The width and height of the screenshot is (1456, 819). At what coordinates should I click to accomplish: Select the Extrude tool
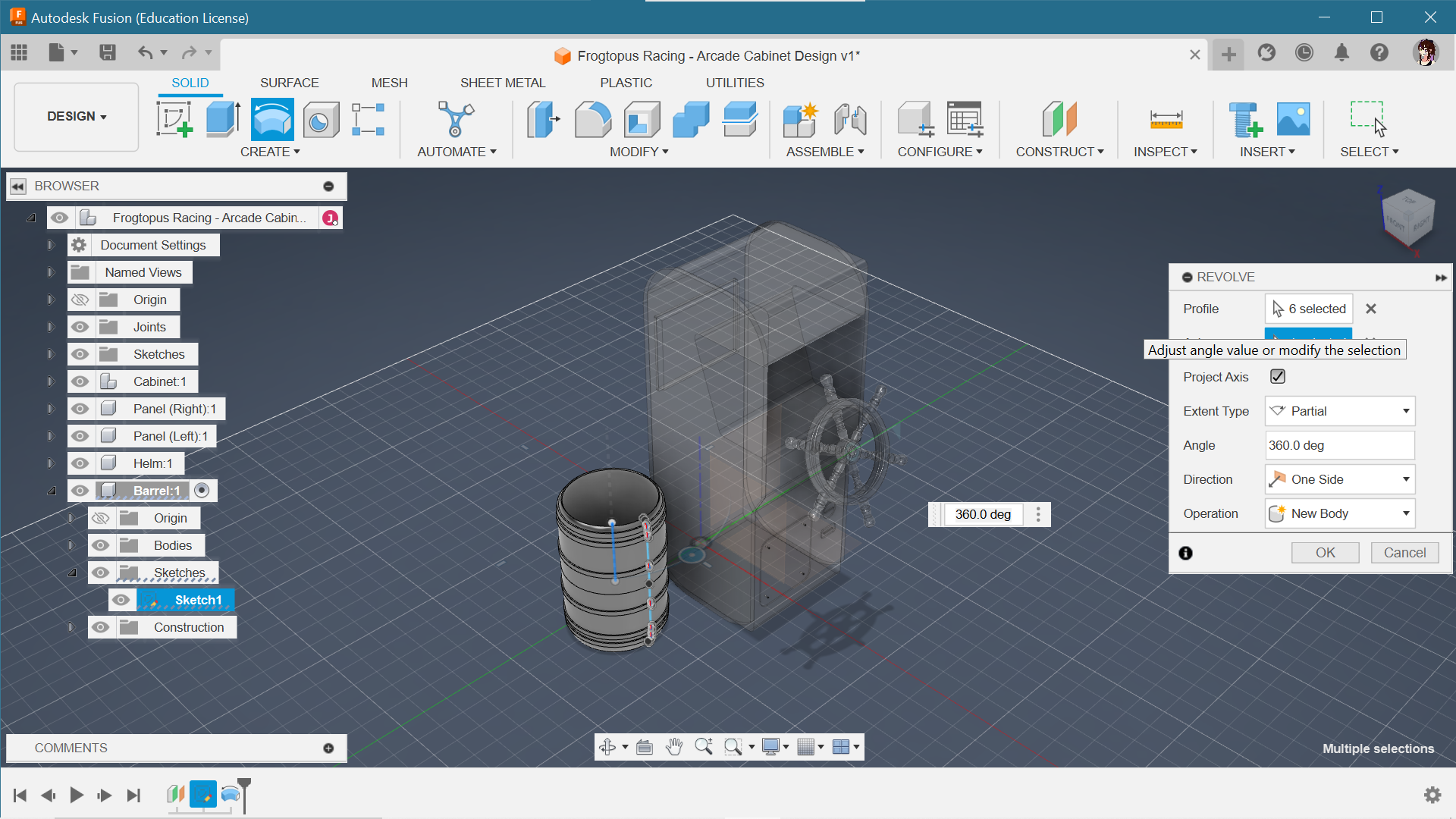pyautogui.click(x=223, y=119)
